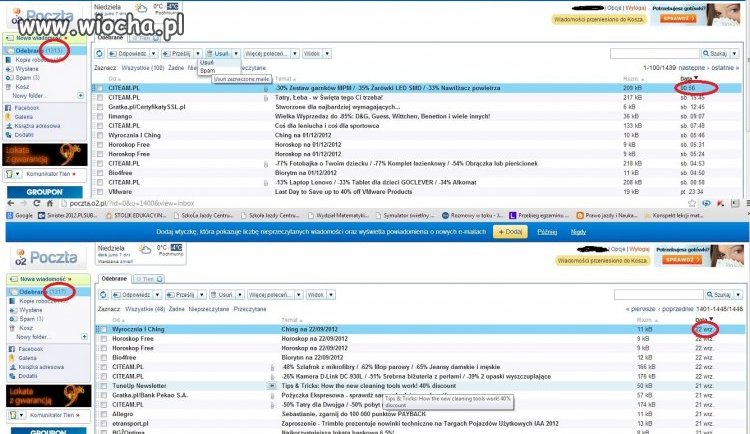Click Szukaj button in bottom window

click(718, 295)
